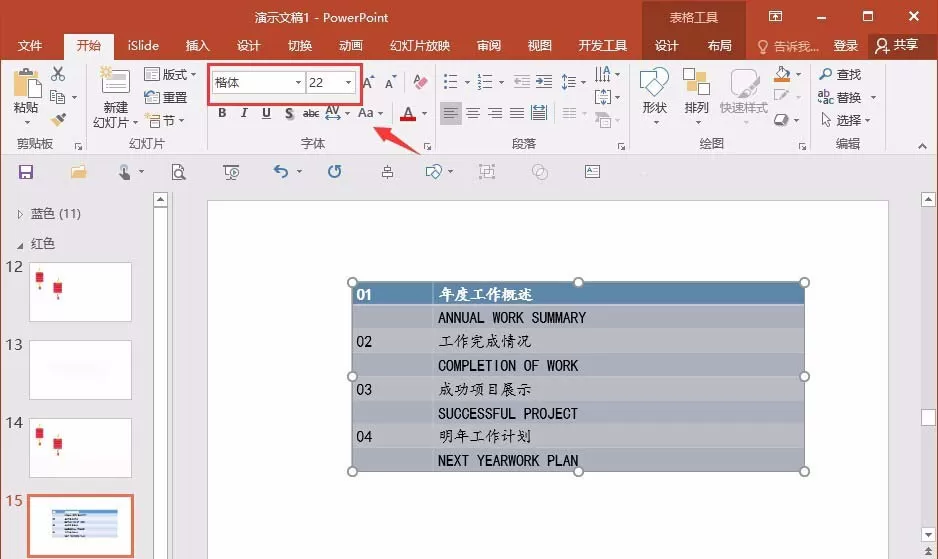
Task: Click the shape outline pen color
Action: 781,96
